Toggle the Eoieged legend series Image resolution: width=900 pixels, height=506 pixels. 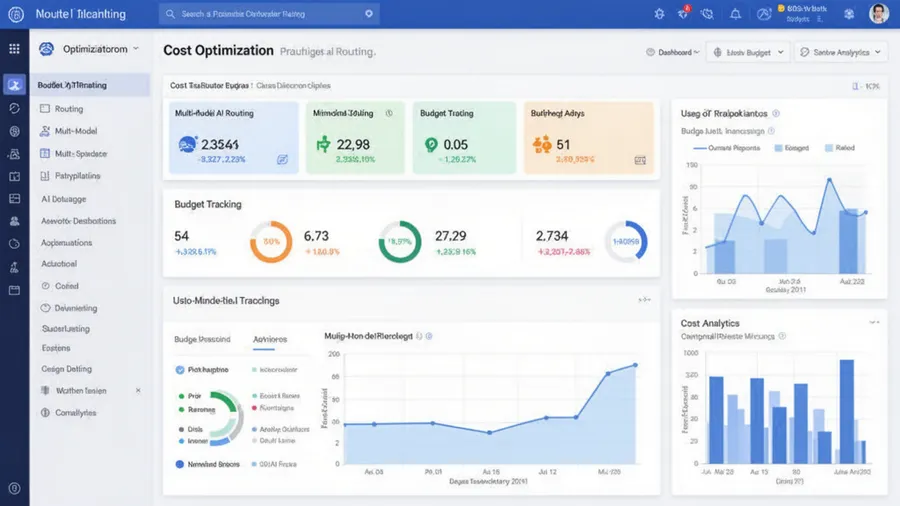click(792, 148)
